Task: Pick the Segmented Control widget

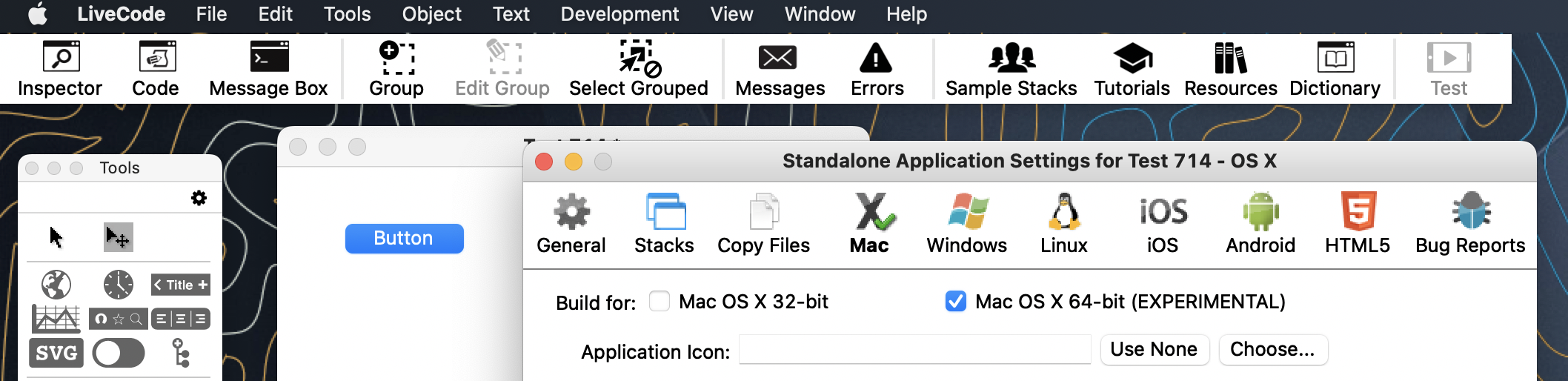Action: click(x=181, y=319)
